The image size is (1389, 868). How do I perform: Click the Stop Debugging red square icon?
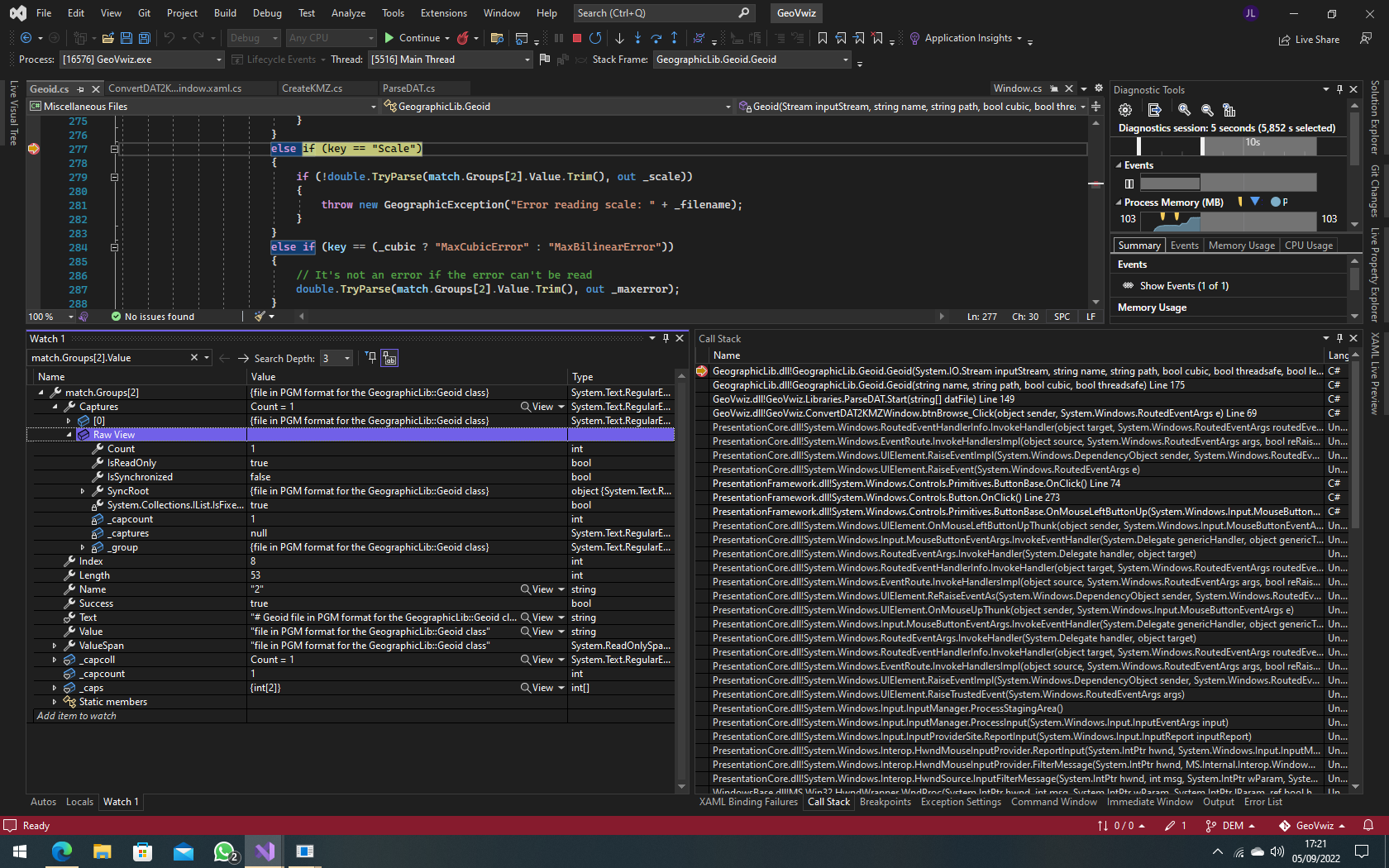[x=576, y=38]
